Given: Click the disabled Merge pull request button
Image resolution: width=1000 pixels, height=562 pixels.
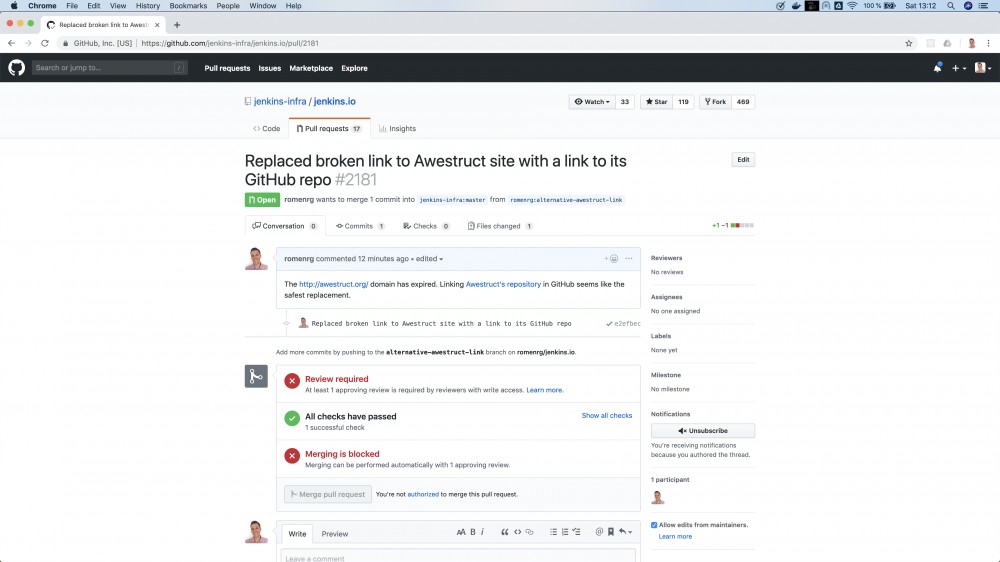Looking at the screenshot, I should coord(328,494).
